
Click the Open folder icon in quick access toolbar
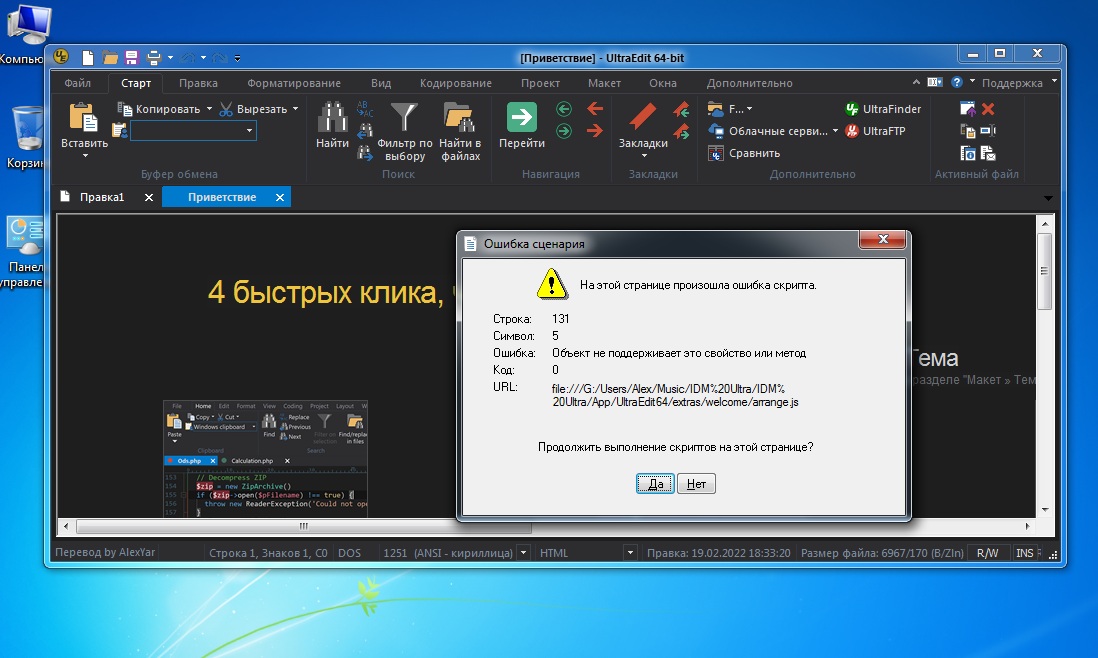click(x=110, y=57)
